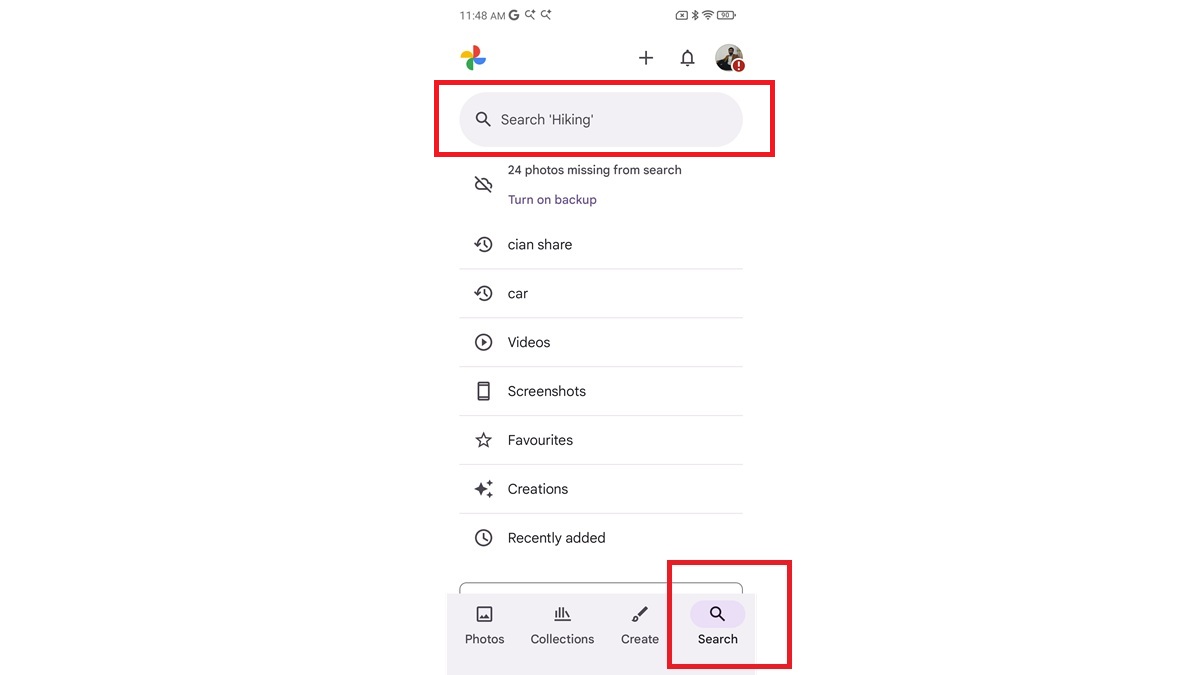The height and width of the screenshot is (675, 1200).
Task: Tap the Creations sparkle icon
Action: tap(483, 489)
